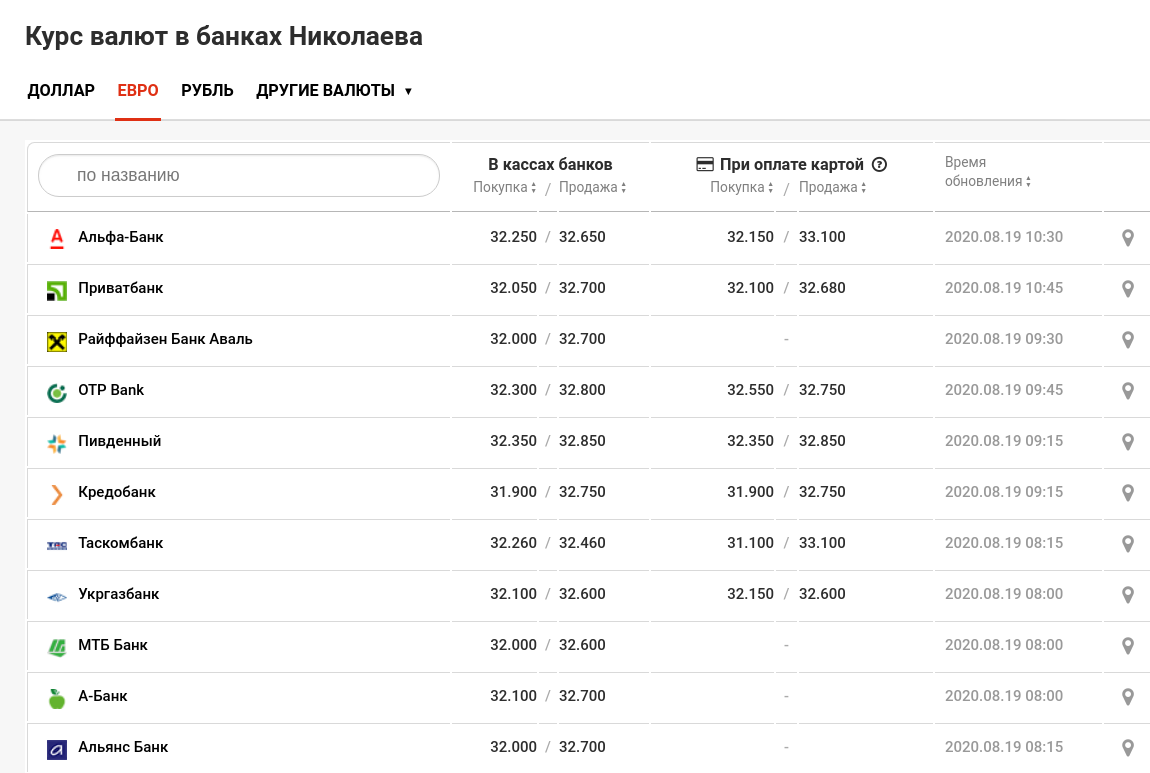Select the ЕВРО tab
Viewport: 1150px width, 773px height.
(x=138, y=91)
